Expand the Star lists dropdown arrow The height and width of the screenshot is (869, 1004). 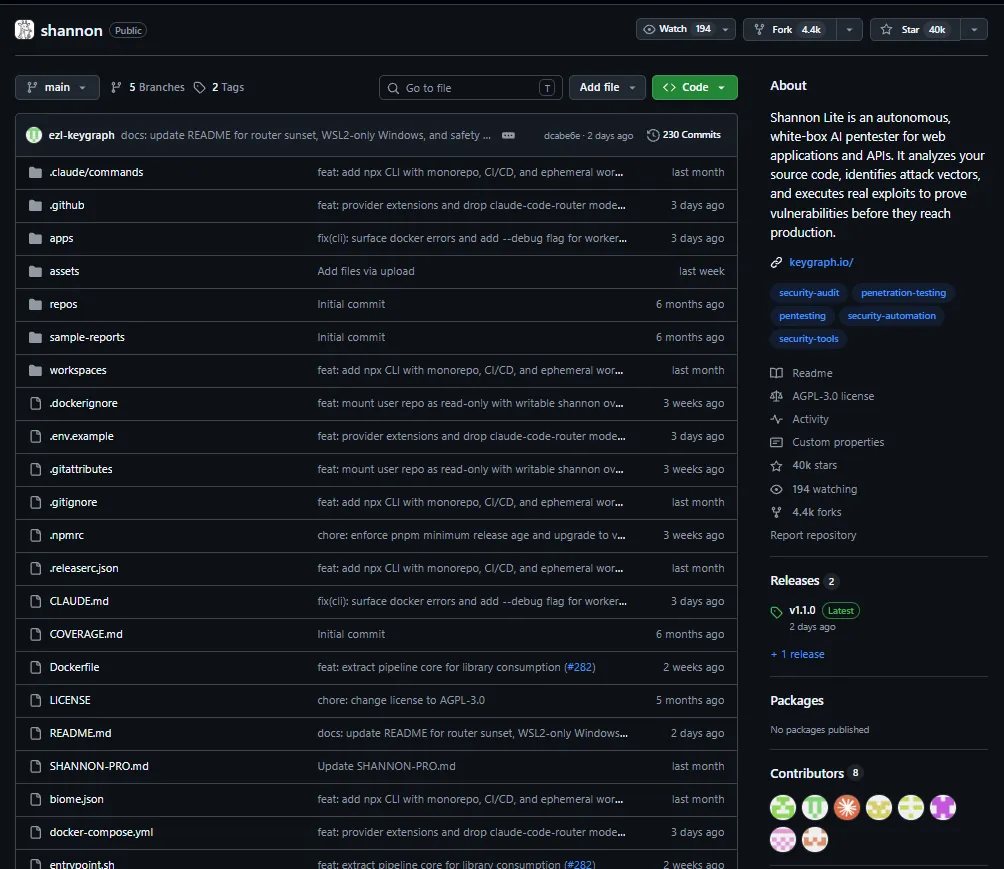tap(974, 30)
